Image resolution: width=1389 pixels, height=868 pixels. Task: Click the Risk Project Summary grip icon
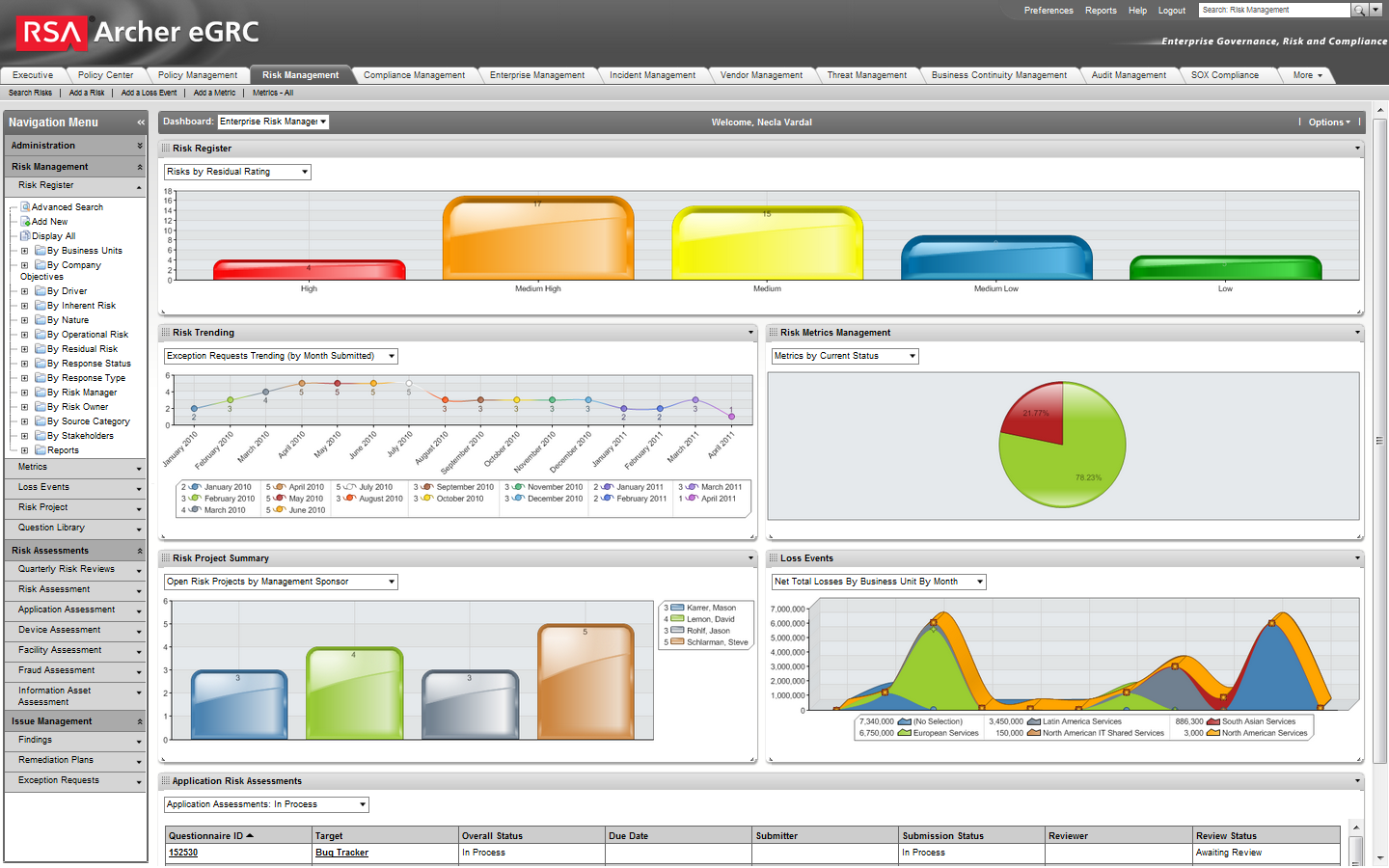click(166, 558)
